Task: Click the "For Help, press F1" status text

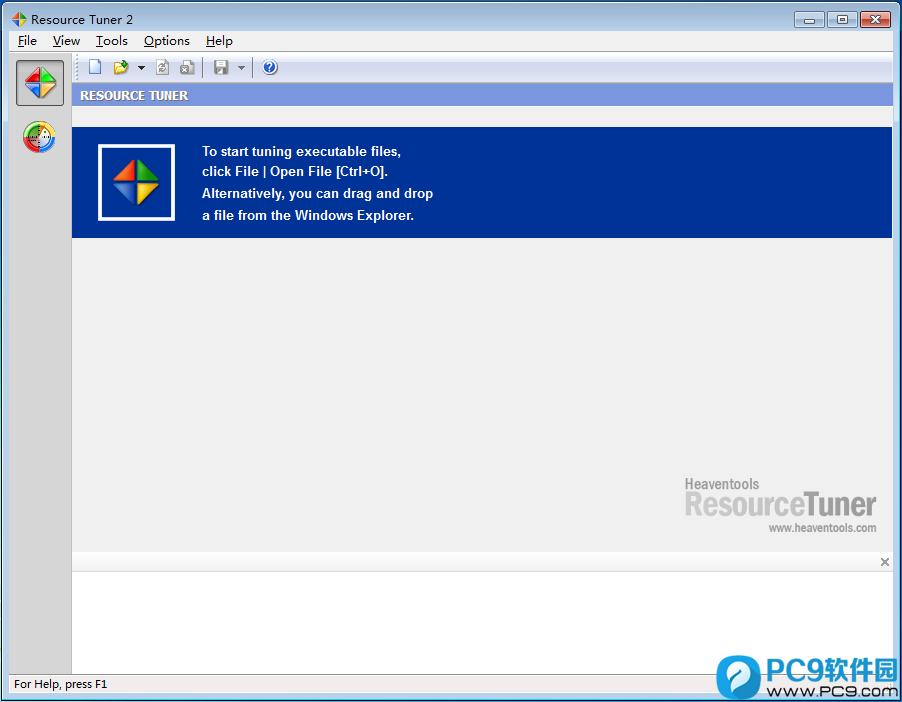Action: (60, 684)
